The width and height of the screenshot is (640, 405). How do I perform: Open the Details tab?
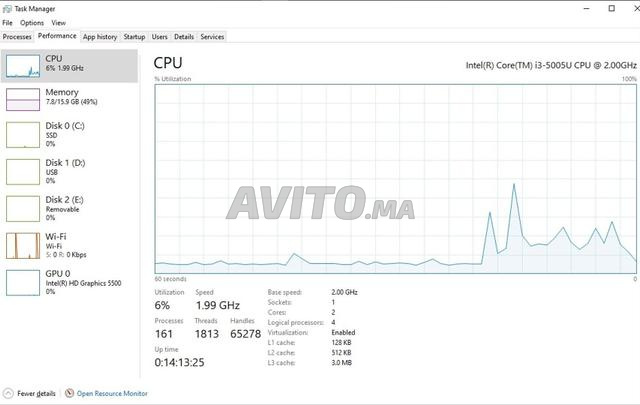(184, 36)
